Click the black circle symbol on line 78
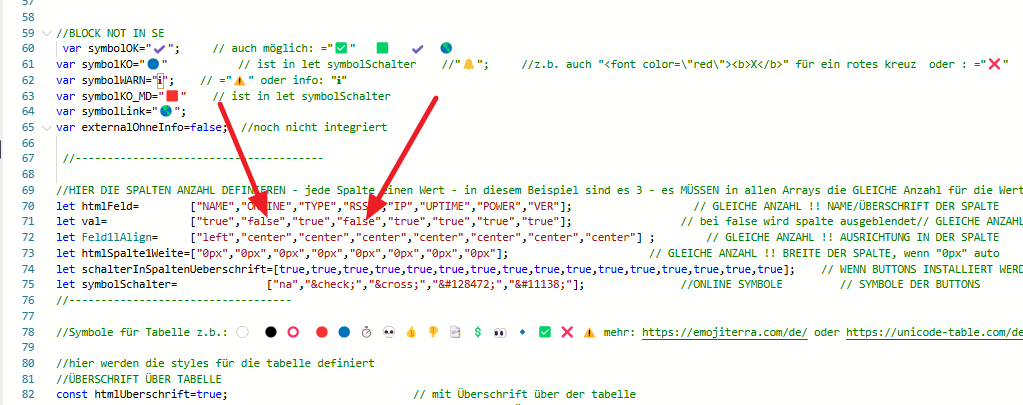The height and width of the screenshot is (405, 1023). (271, 332)
